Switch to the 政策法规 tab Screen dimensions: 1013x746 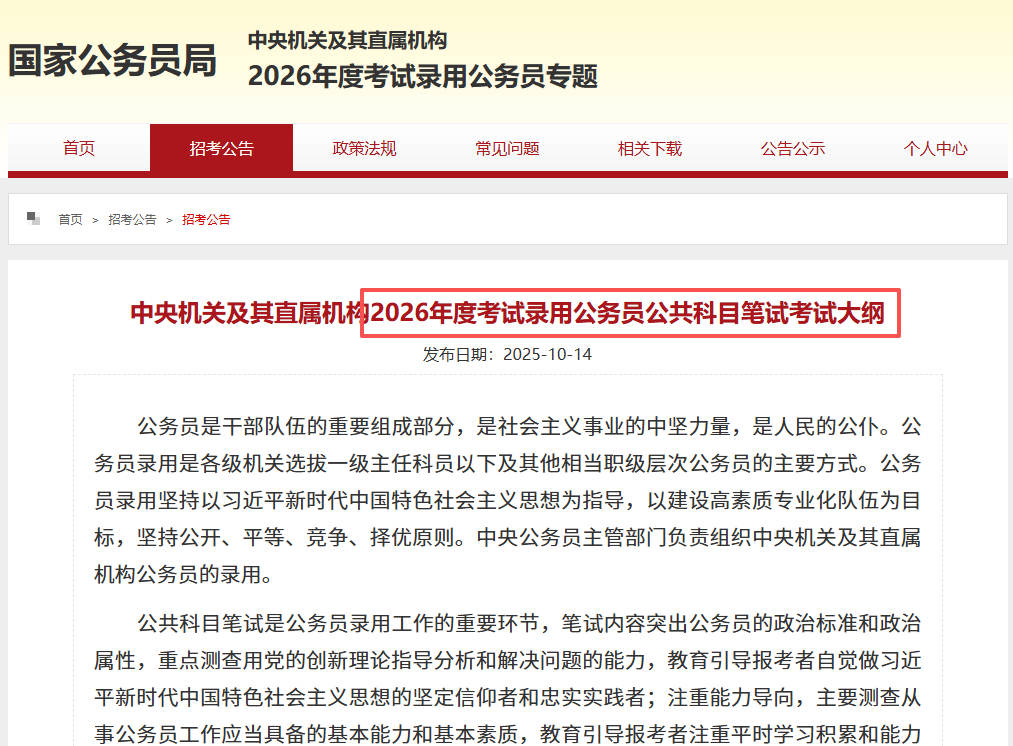click(x=364, y=148)
